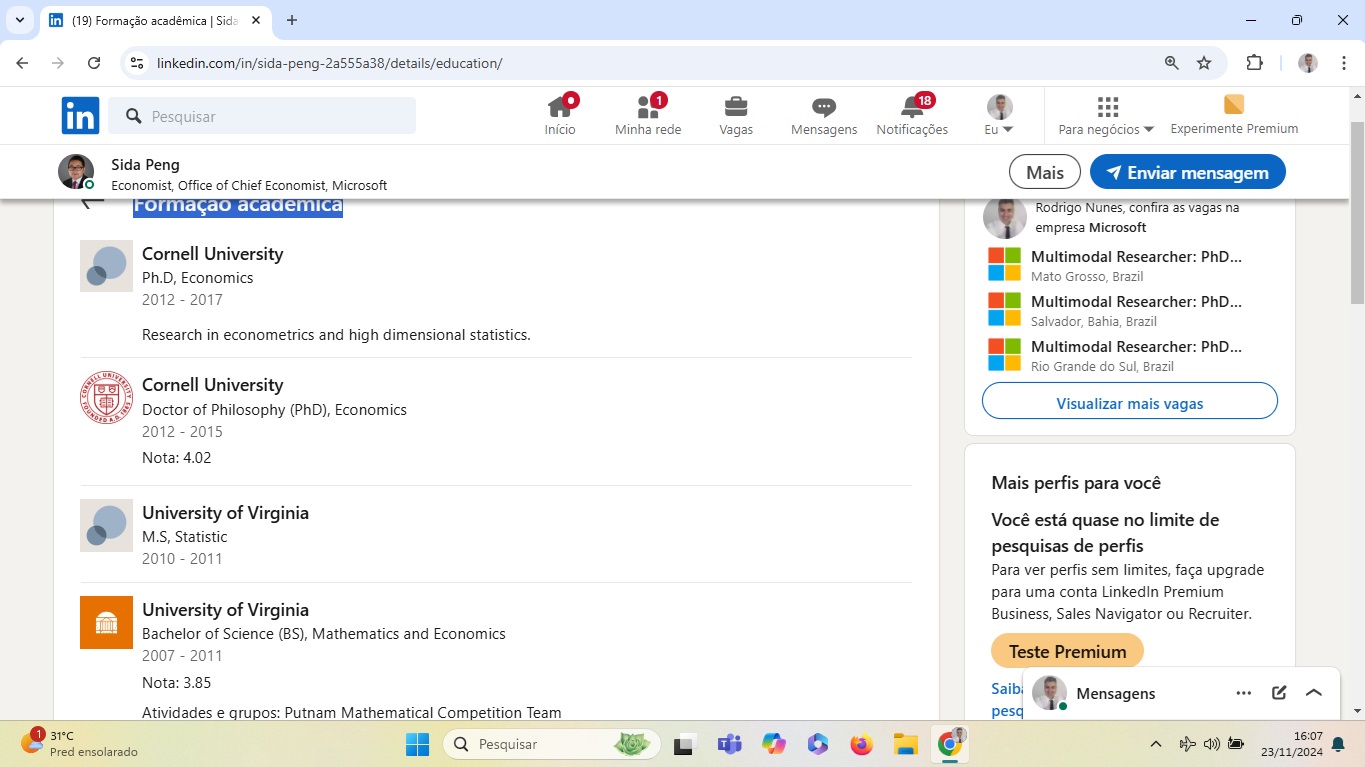Open Multimodal Researcher job in Salvador, Bahia

pos(1136,302)
